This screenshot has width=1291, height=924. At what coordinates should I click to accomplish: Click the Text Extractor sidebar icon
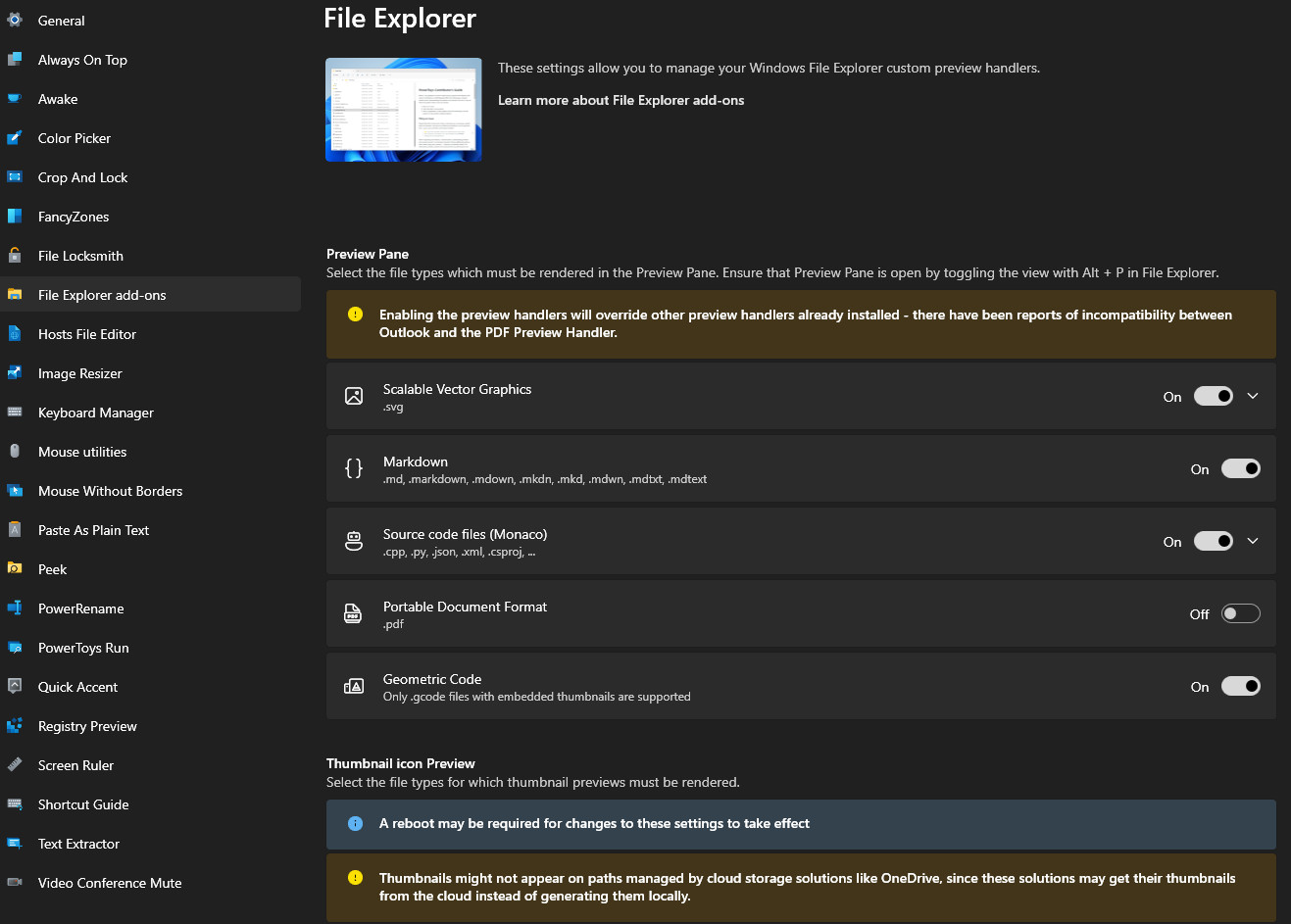18,844
